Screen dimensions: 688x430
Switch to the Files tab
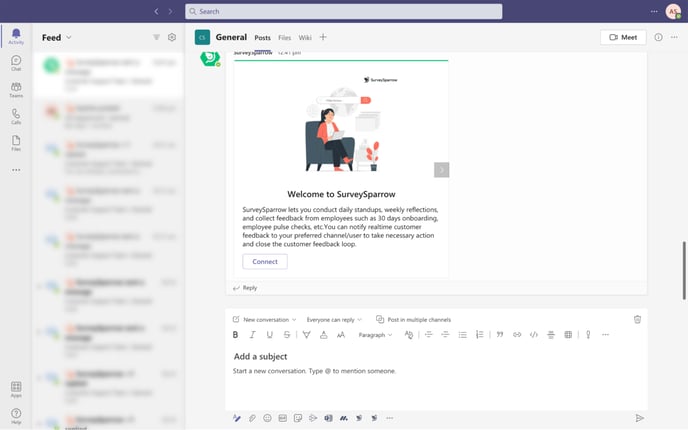tap(284, 38)
